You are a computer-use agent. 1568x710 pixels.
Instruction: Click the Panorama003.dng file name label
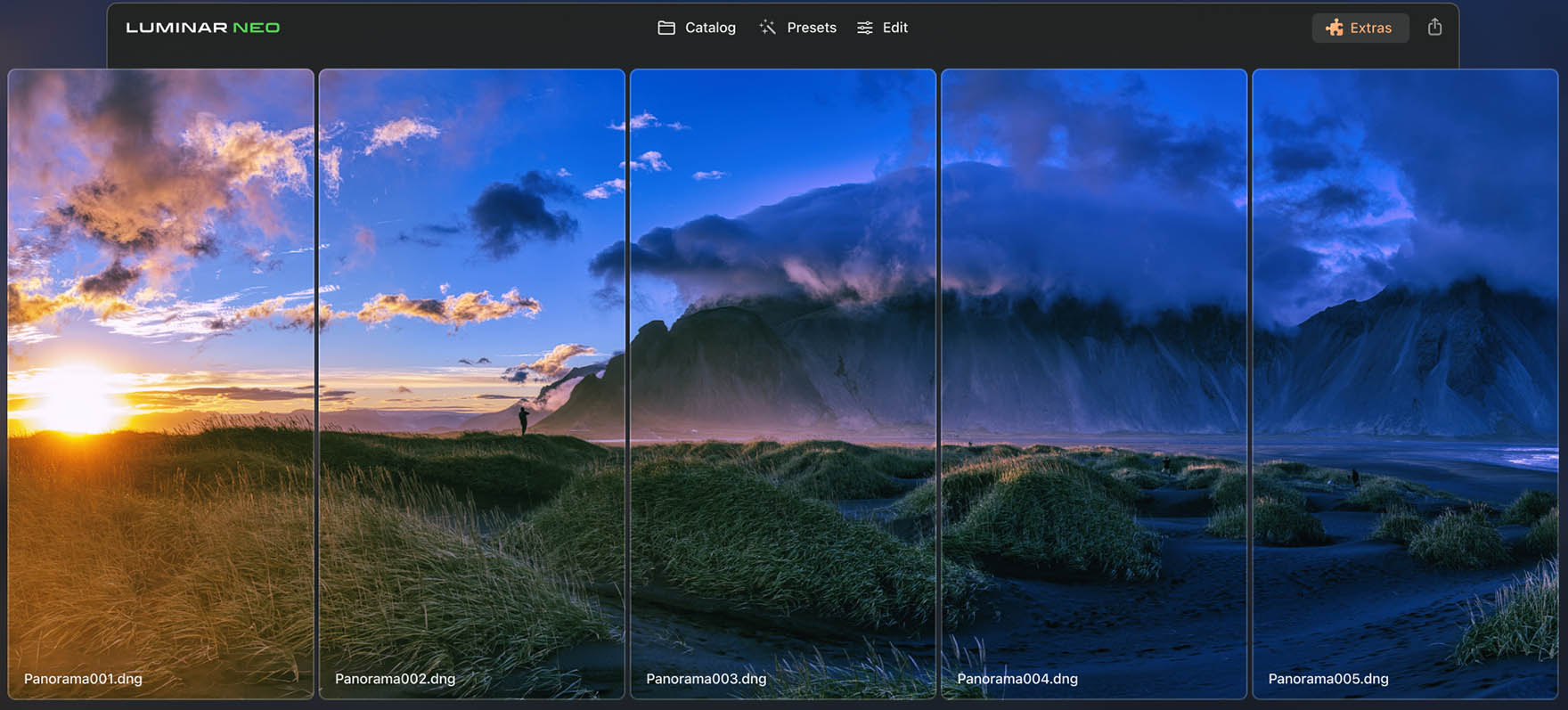pyautogui.click(x=706, y=679)
